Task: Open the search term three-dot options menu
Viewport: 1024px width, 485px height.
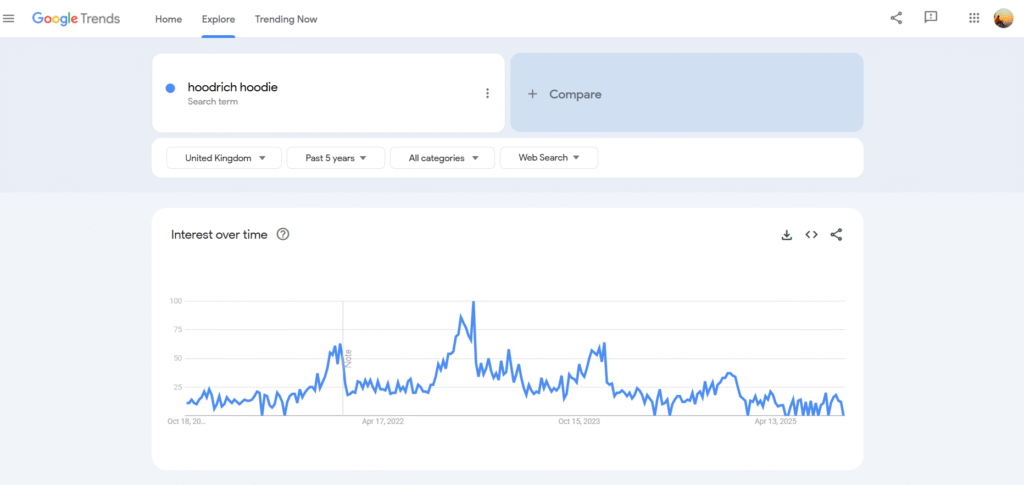Action: (x=487, y=94)
